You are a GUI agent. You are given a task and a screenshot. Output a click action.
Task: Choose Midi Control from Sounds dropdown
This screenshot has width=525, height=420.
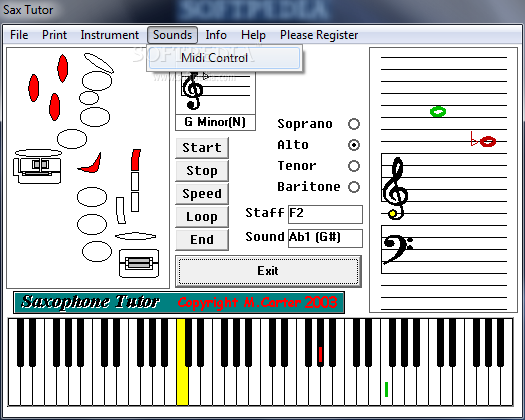pyautogui.click(x=224, y=58)
